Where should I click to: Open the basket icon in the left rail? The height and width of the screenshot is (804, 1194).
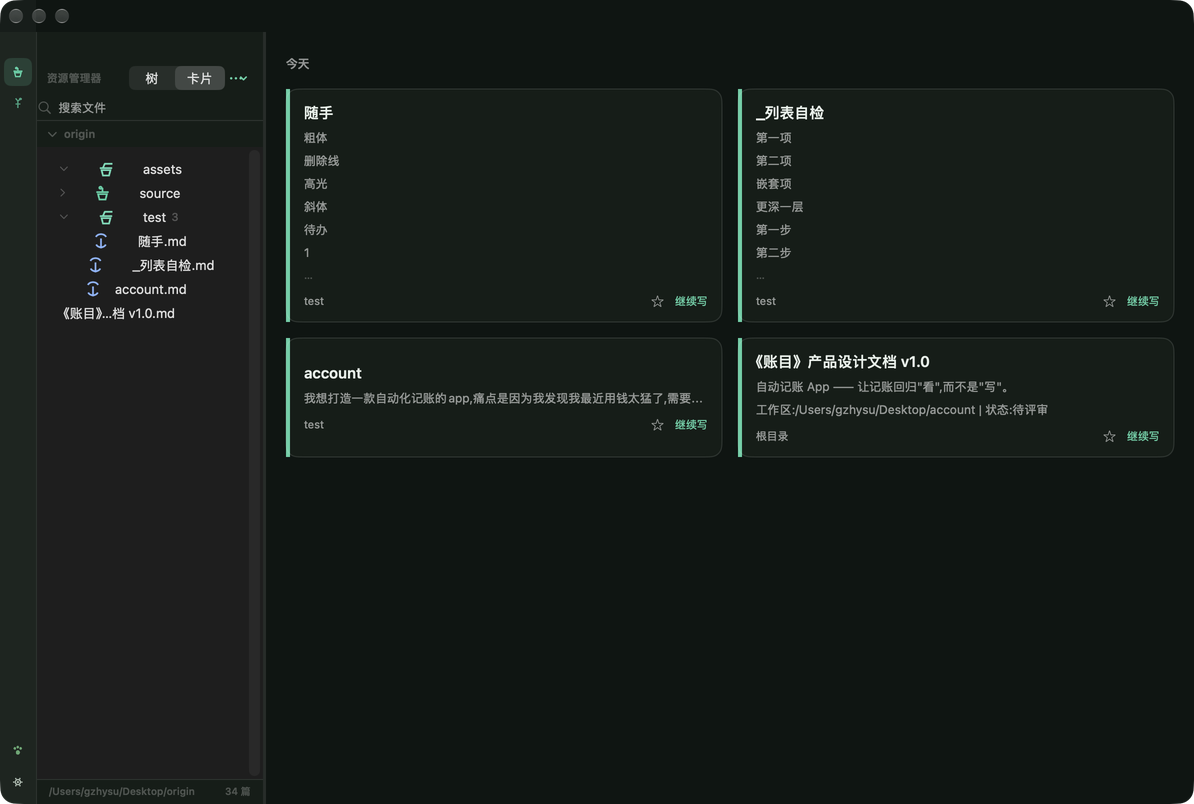click(x=18, y=72)
